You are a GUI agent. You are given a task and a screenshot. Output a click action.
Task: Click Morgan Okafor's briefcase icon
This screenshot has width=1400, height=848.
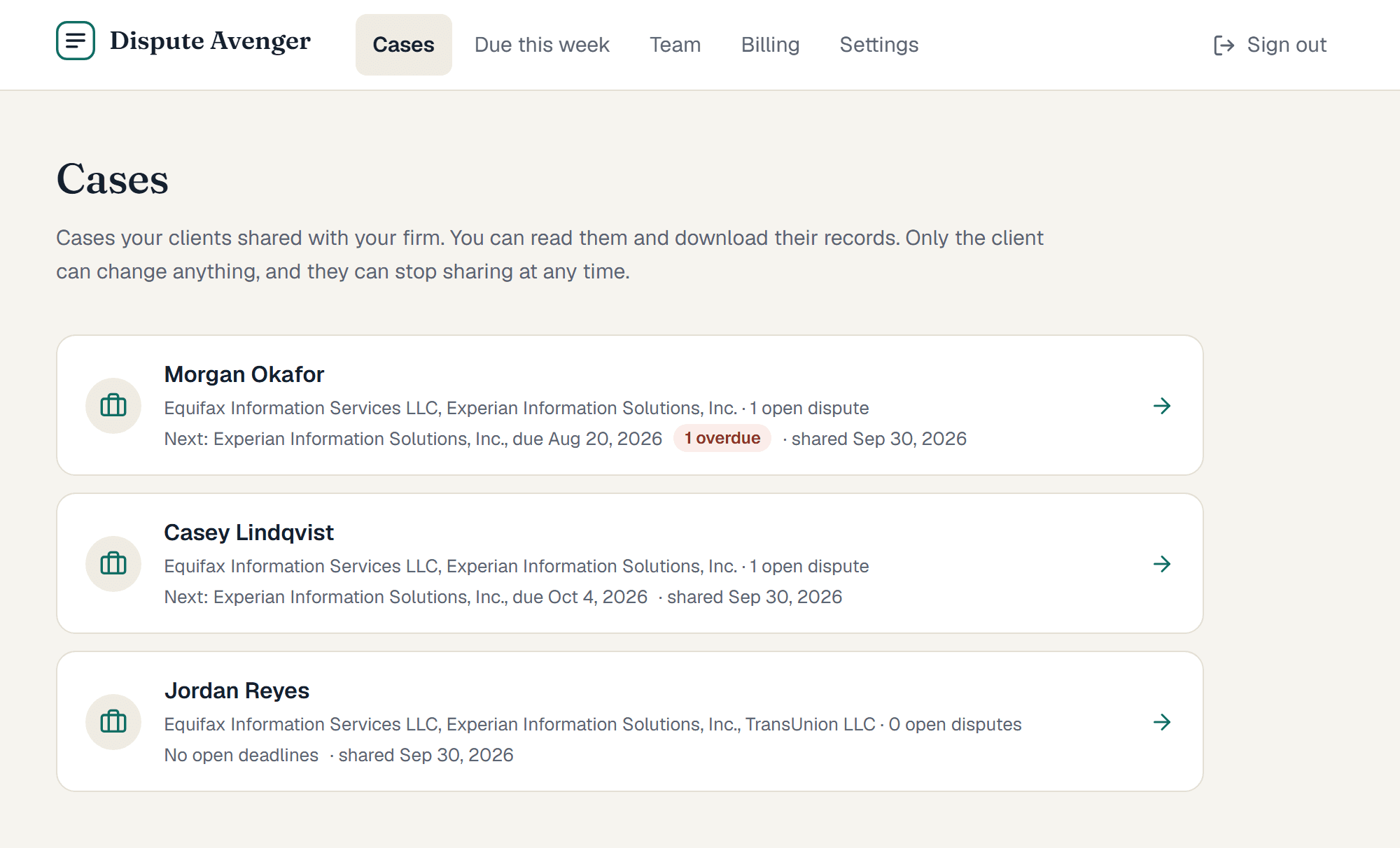coord(113,406)
